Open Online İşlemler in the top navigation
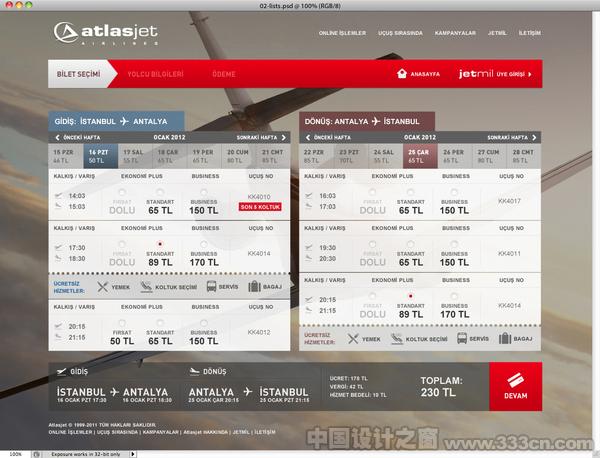Screen dimensions: 600x458 342,33
